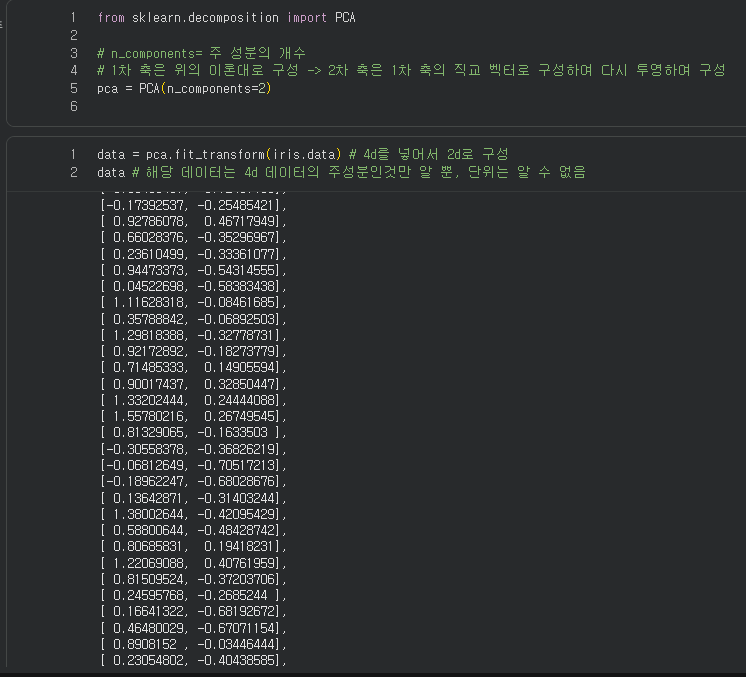Select output row [0.58800644, -0.48428742]
746x677 pixels.
click(194, 530)
